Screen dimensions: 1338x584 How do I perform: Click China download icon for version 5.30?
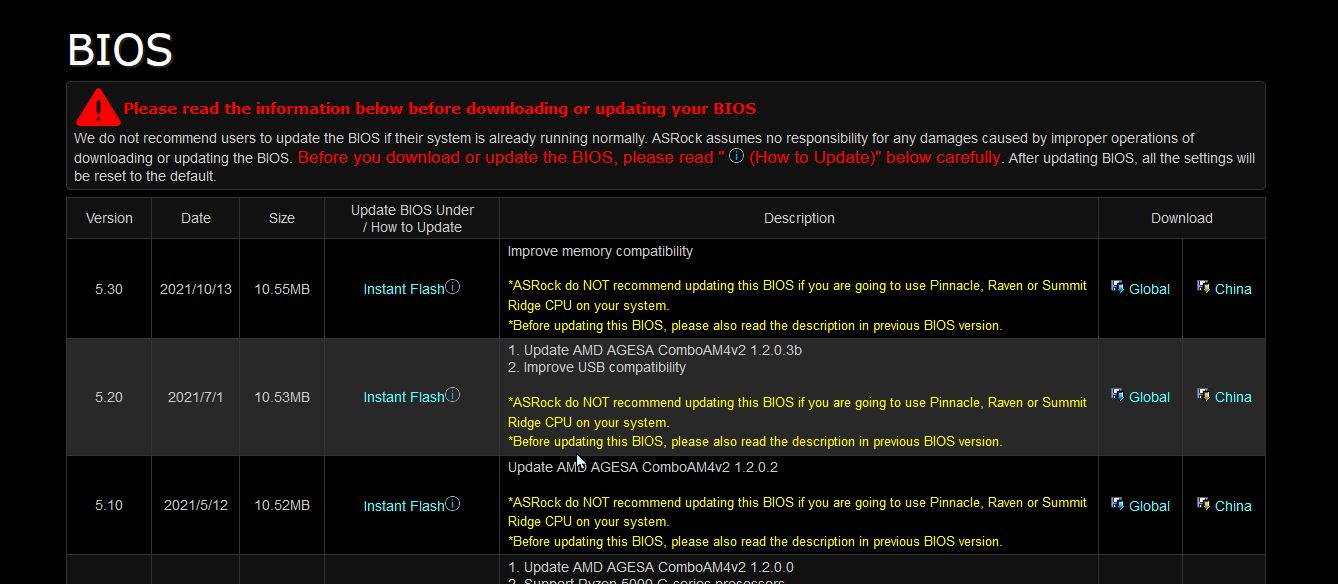(1204, 287)
